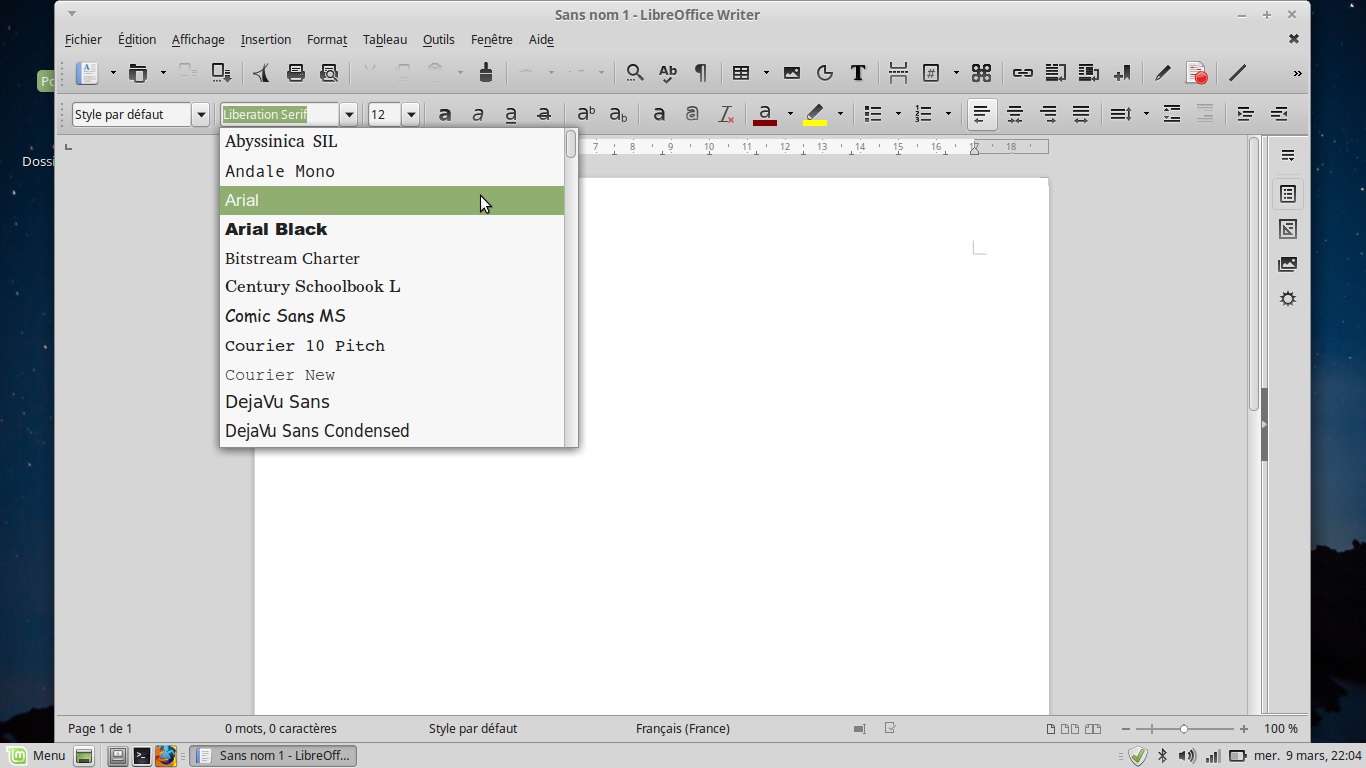The image size is (1366, 768).
Task: Open the Insertion menu
Action: tap(266, 40)
